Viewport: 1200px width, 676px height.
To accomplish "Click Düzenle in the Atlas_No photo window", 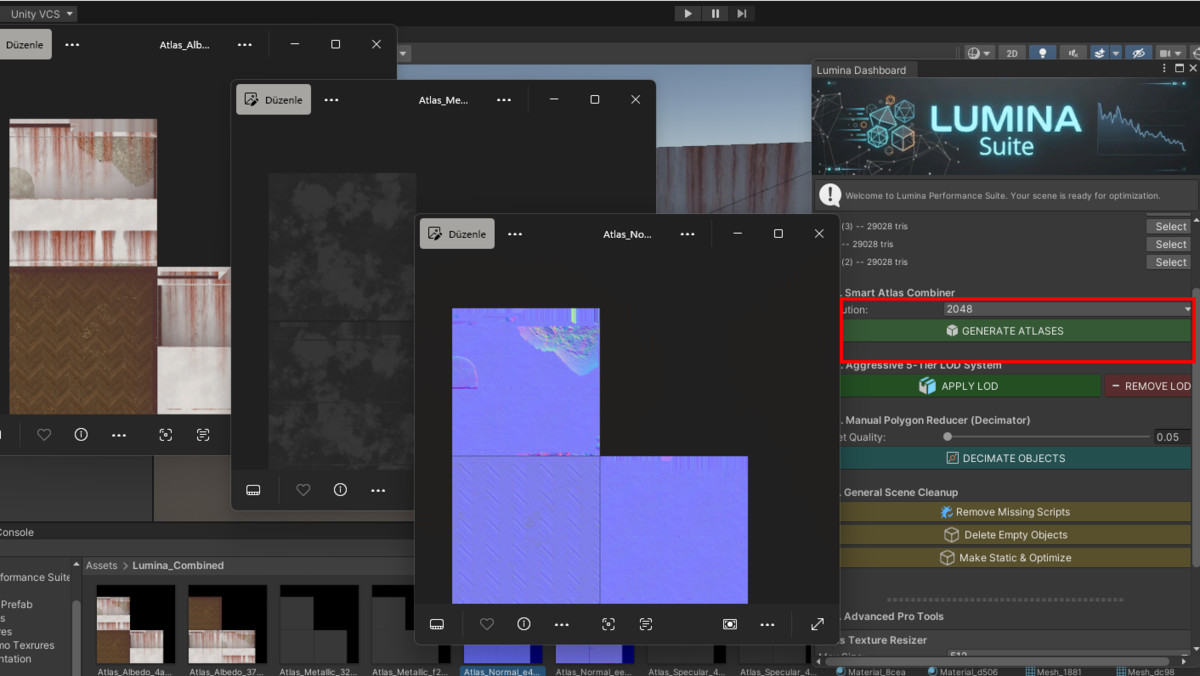I will (x=457, y=234).
